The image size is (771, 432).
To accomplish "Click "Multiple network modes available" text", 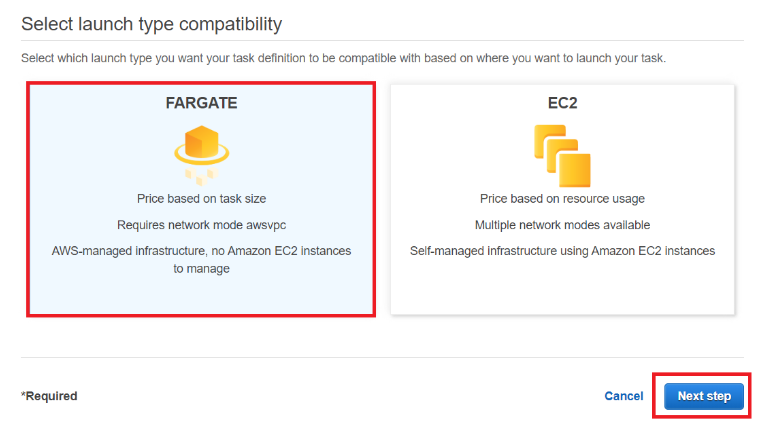I will [562, 225].
